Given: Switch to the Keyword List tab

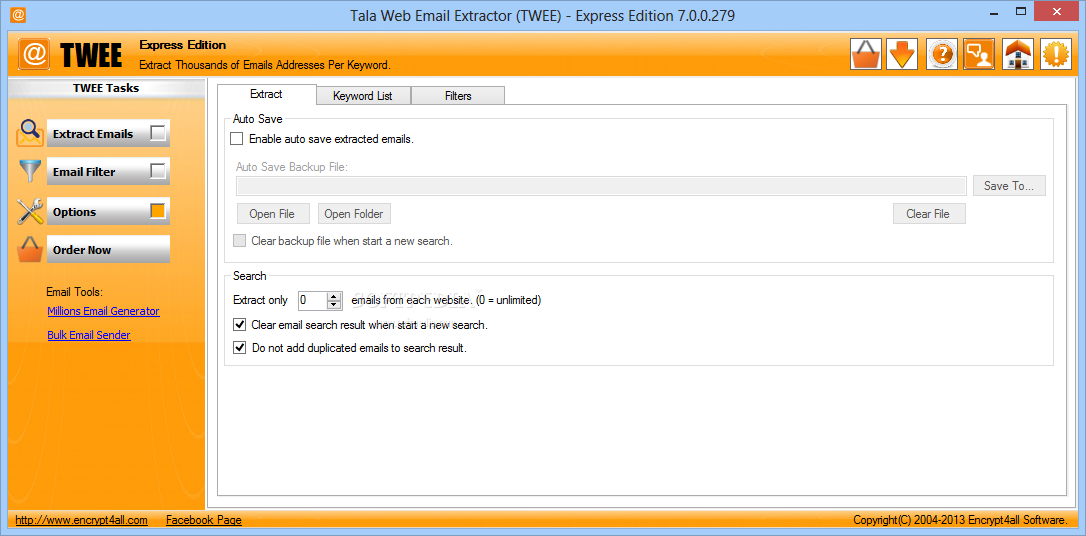Looking at the screenshot, I should pyautogui.click(x=363, y=96).
